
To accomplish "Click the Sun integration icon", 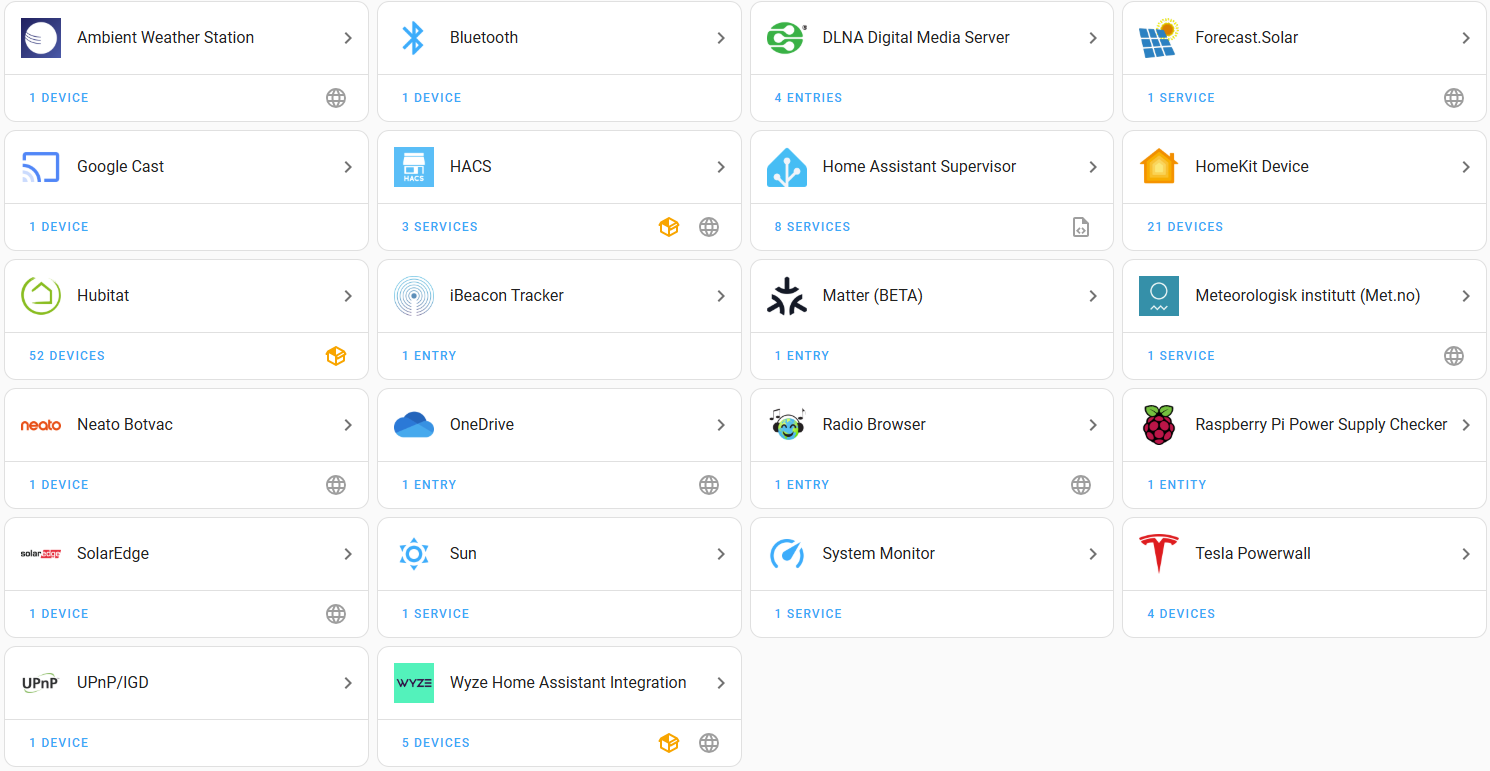I will coord(414,554).
